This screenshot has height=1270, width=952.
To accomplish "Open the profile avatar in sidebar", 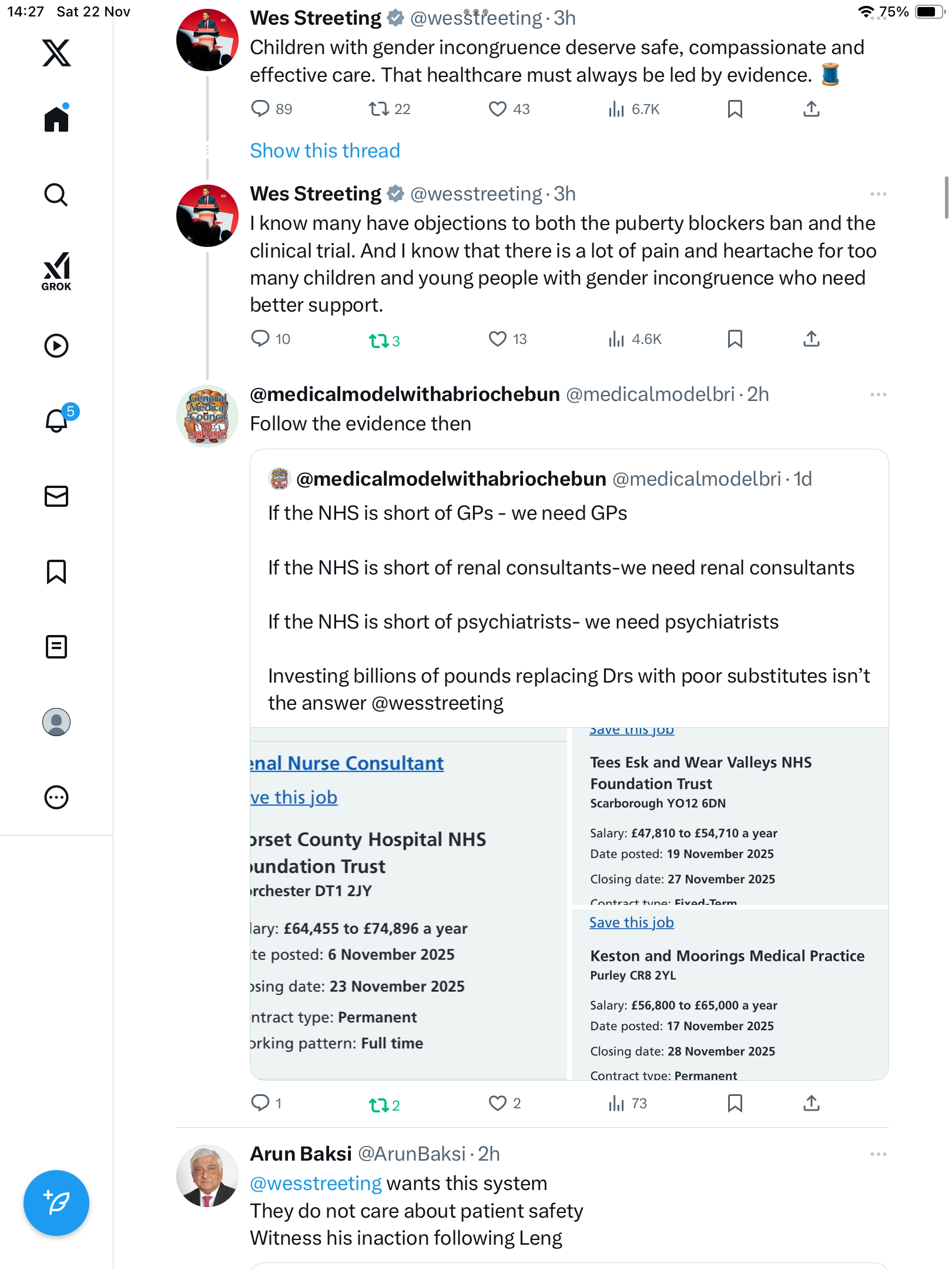I will 56,722.
